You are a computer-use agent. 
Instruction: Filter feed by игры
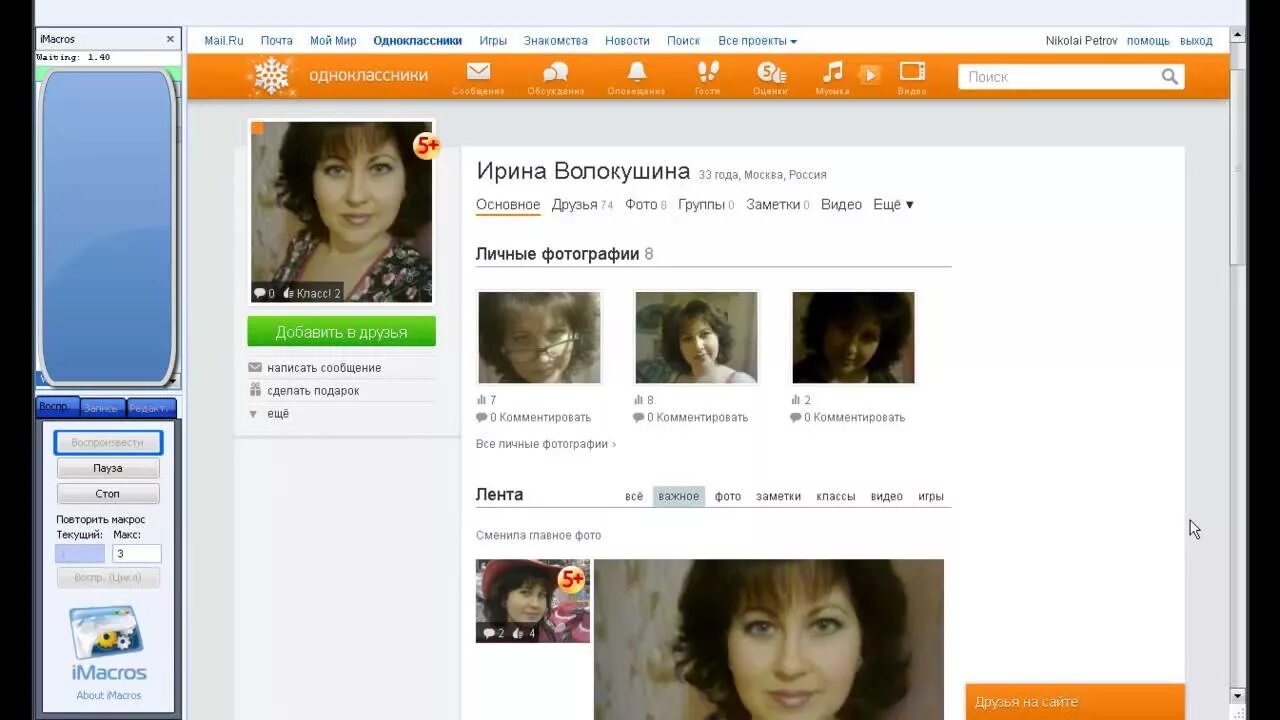tap(931, 496)
